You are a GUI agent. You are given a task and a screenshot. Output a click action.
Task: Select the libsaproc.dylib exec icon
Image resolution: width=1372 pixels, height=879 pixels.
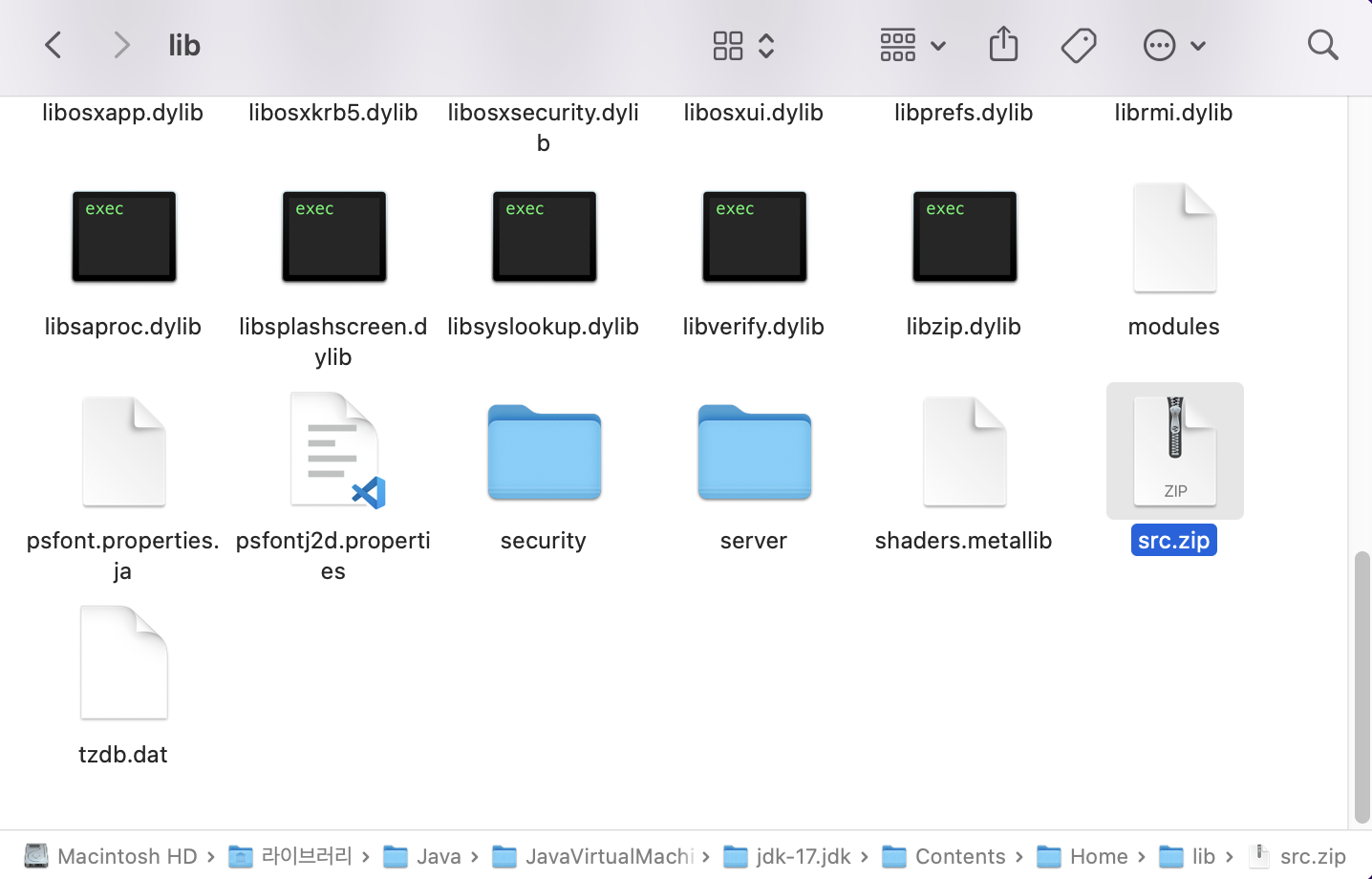[x=124, y=236]
